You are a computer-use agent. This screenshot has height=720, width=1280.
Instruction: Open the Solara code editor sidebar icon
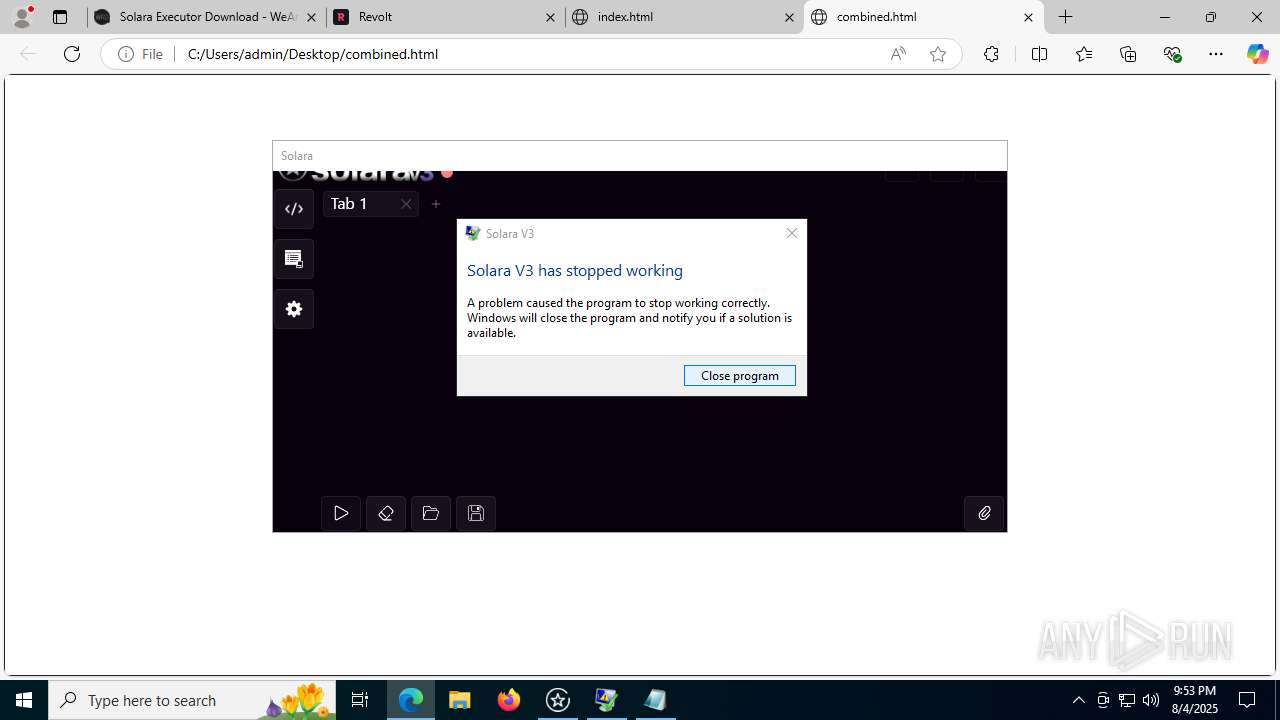click(294, 209)
